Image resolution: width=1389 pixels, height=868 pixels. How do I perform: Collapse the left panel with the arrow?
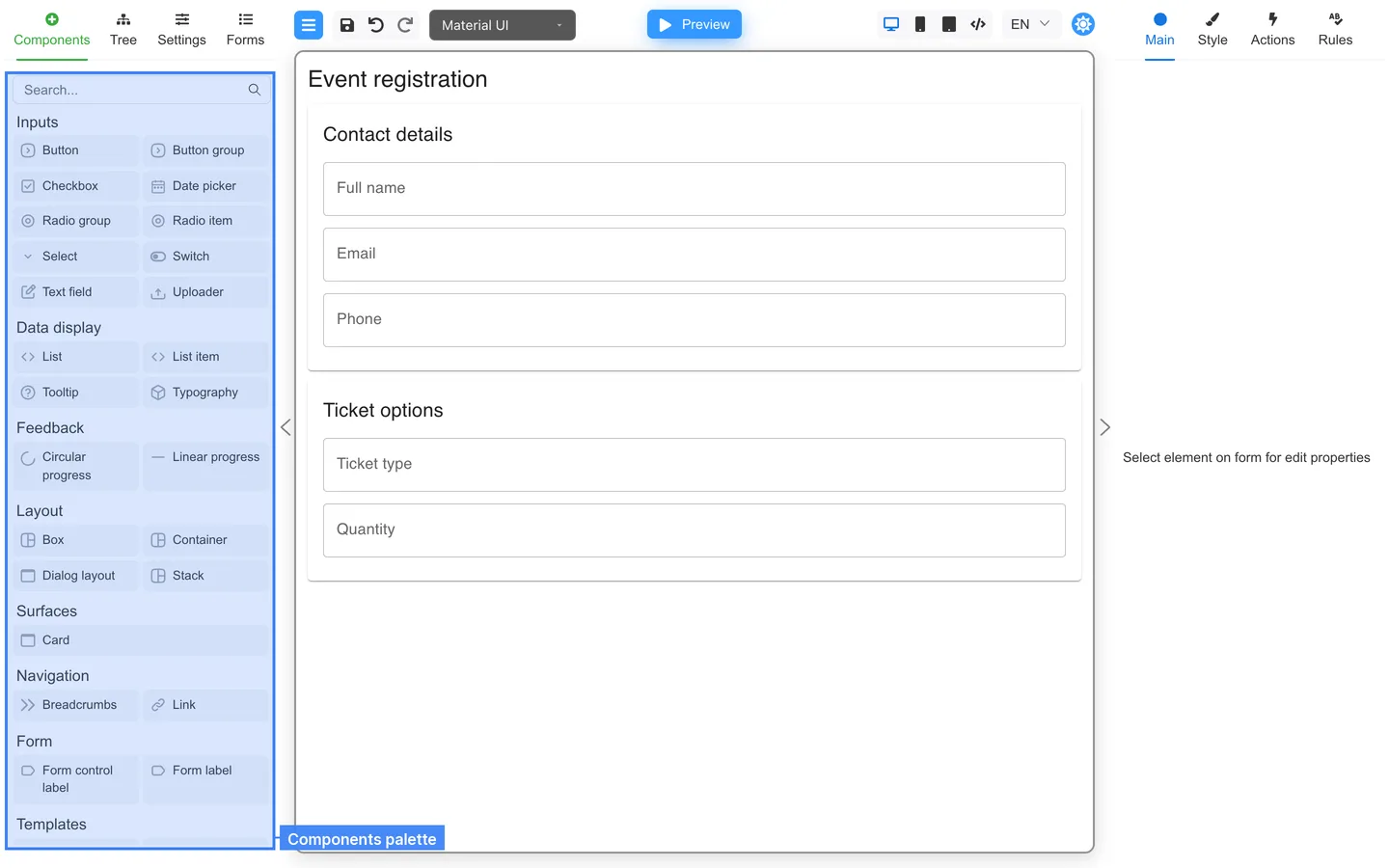pos(286,427)
